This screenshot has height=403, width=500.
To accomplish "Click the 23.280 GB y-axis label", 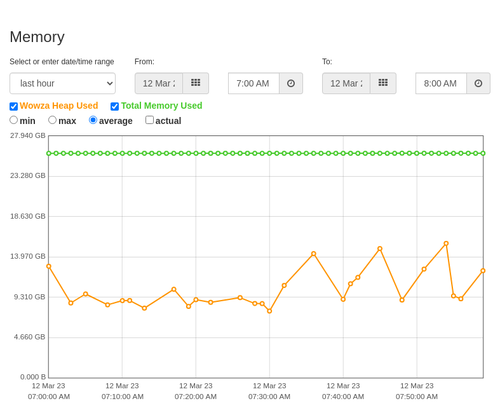I will click(28, 176).
